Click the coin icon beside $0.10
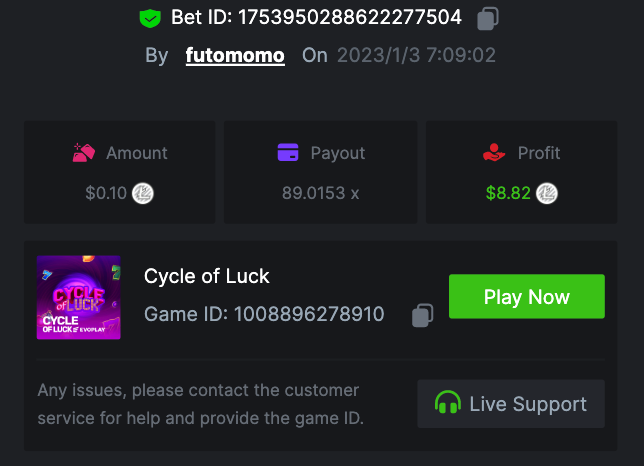Screen dimensions: 644x466 (x=143, y=193)
